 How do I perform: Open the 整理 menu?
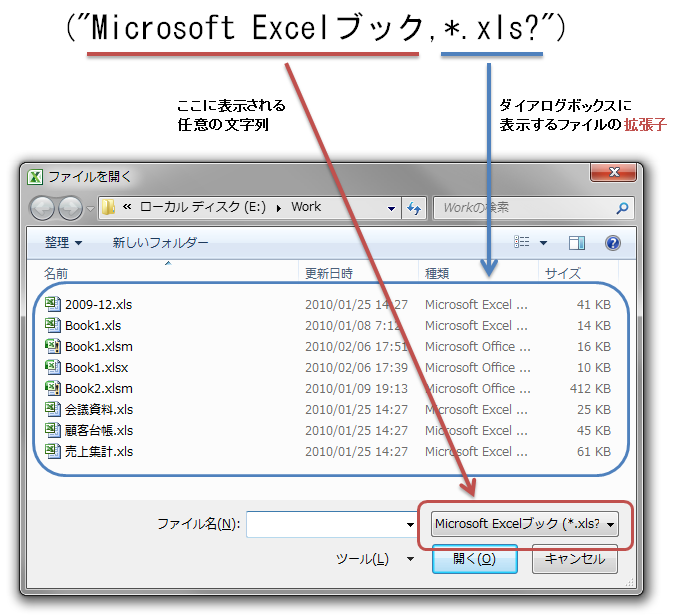[x=63, y=243]
